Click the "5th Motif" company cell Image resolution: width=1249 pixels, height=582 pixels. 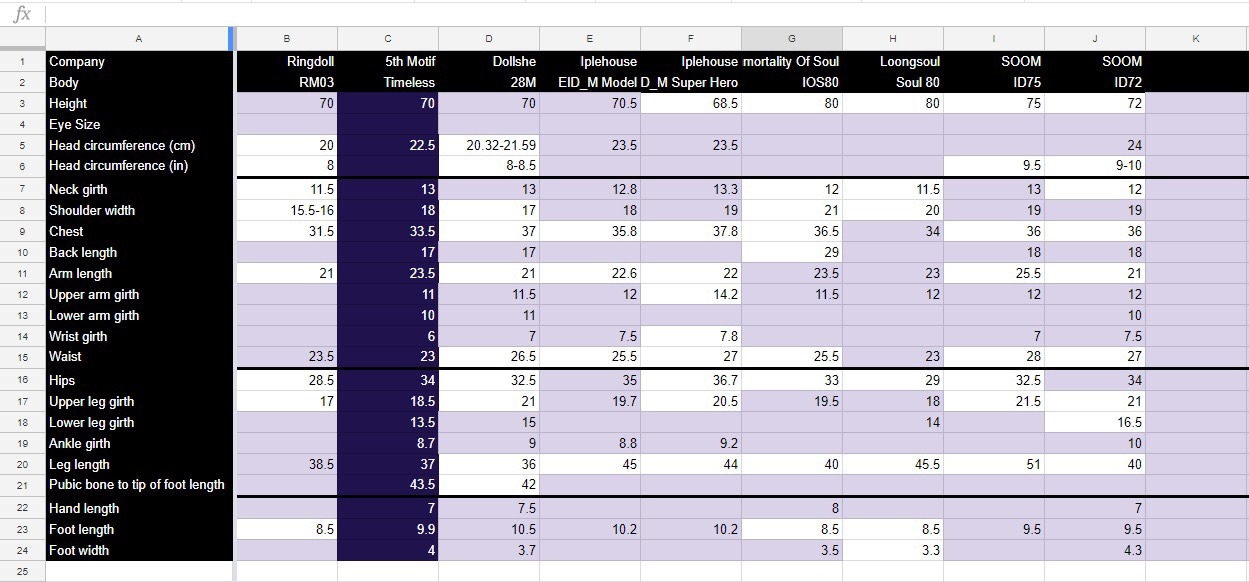388,61
